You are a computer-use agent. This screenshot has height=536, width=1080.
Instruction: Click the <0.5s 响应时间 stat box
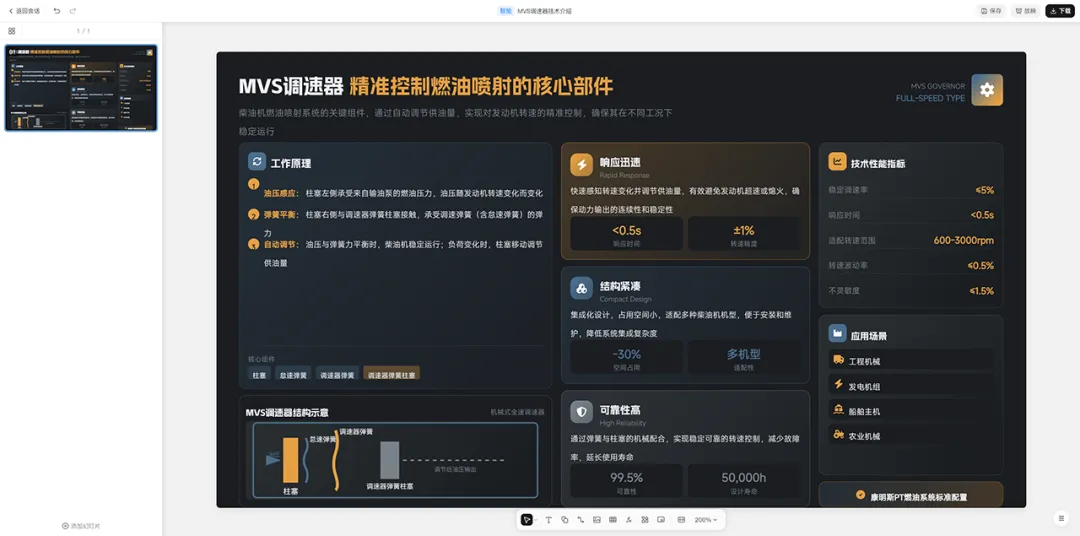(627, 234)
